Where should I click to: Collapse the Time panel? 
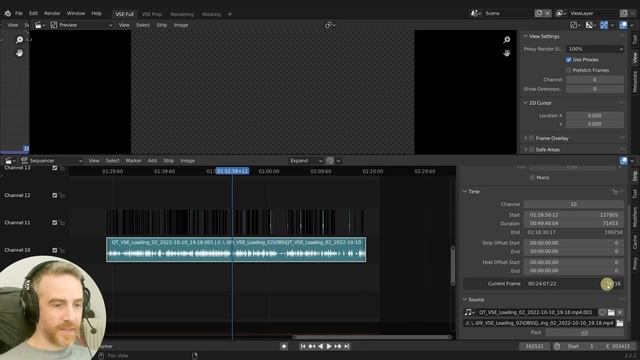click(464, 191)
